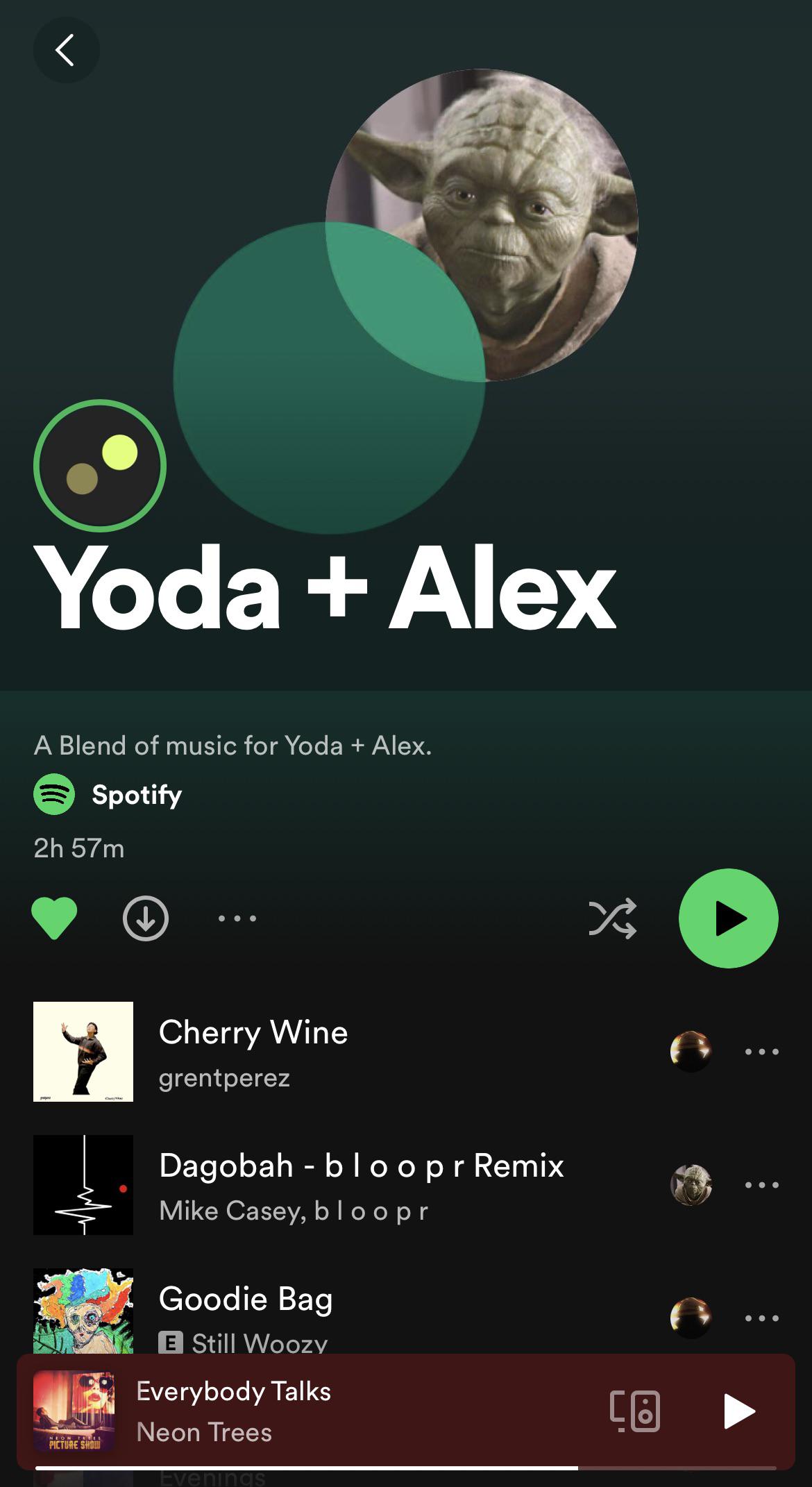This screenshot has width=812, height=1487.
Task: Open more options for Cherry Wine
Action: 761,1052
